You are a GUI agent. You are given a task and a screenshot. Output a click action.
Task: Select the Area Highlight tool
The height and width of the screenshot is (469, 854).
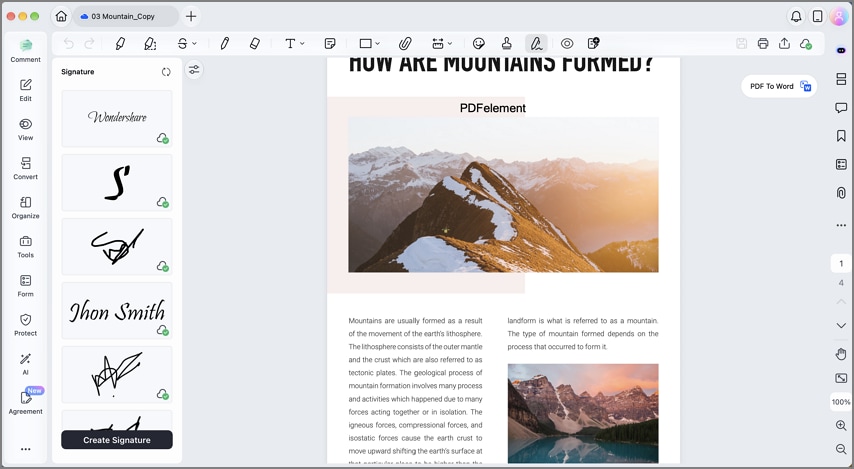pyautogui.click(x=150, y=44)
